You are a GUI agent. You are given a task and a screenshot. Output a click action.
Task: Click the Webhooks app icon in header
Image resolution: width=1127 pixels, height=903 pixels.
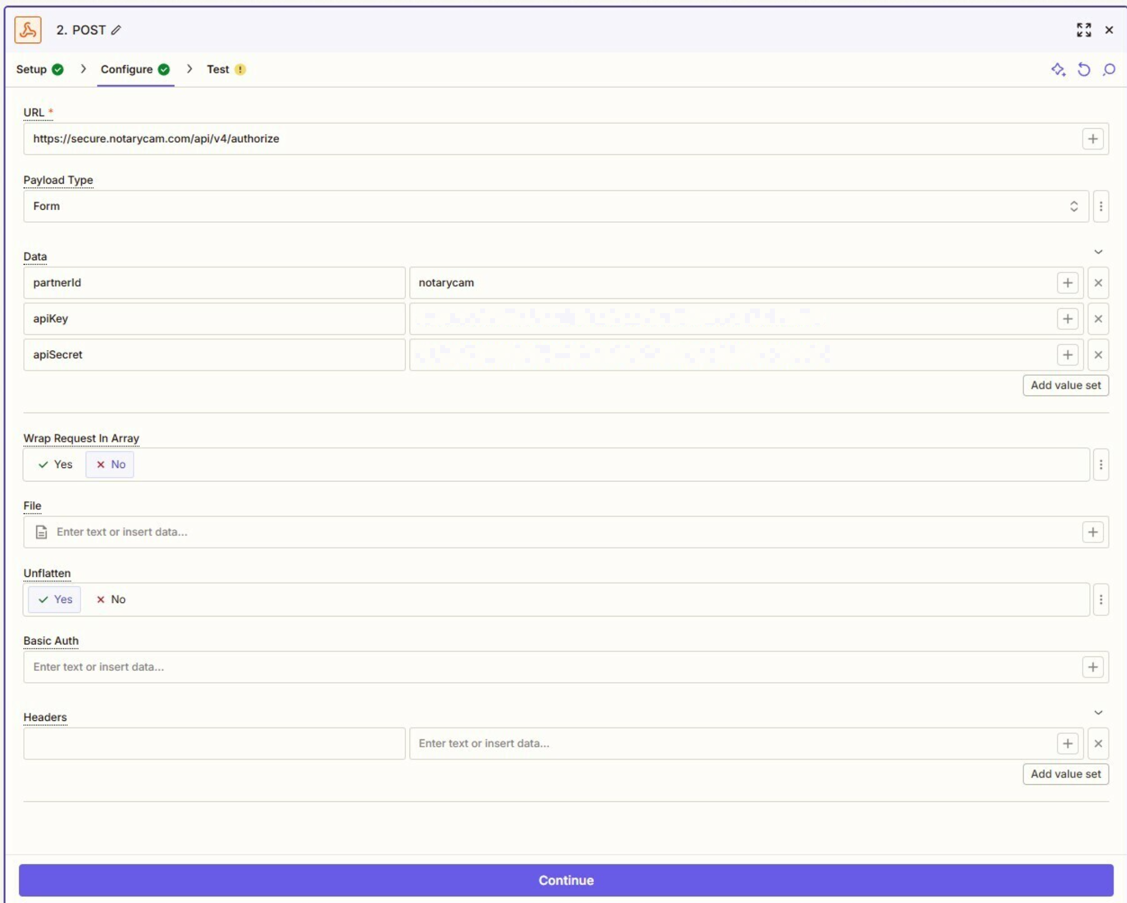click(x=28, y=30)
